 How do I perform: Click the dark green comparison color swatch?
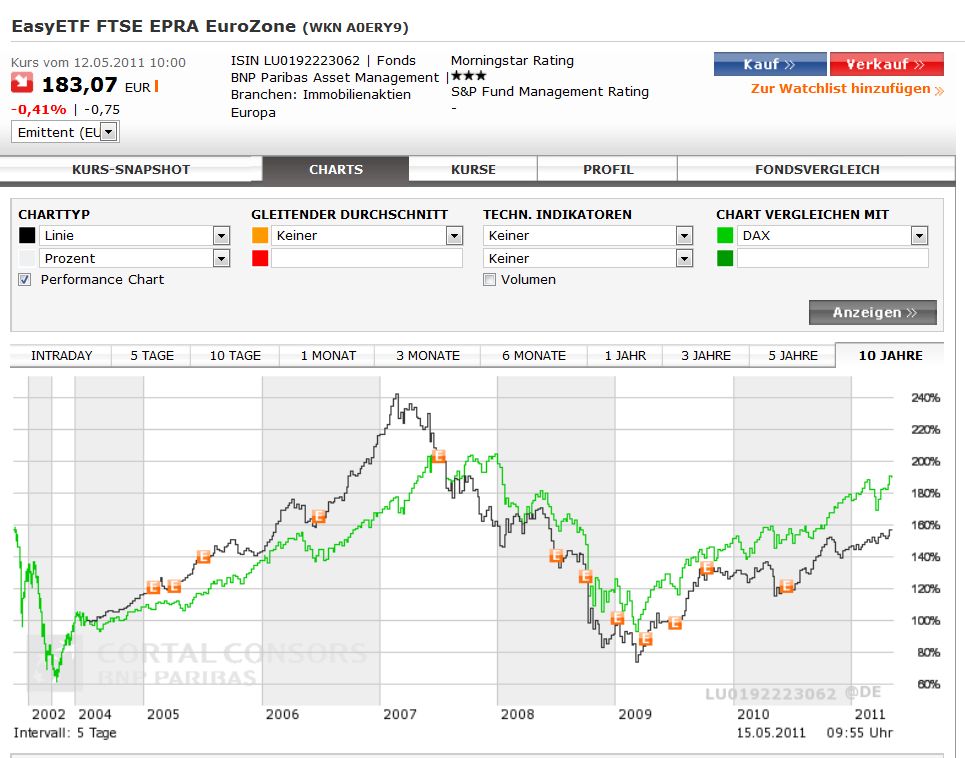pyautogui.click(x=725, y=258)
